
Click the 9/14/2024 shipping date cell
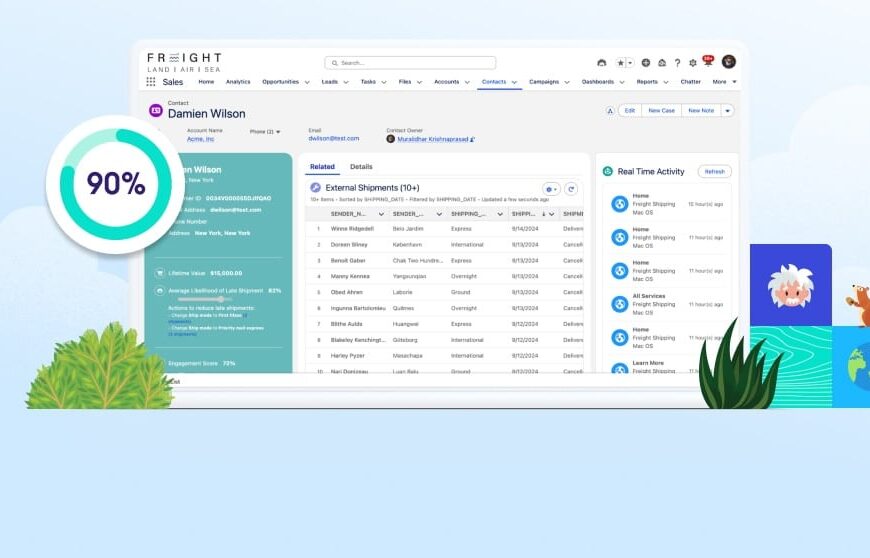(525, 229)
